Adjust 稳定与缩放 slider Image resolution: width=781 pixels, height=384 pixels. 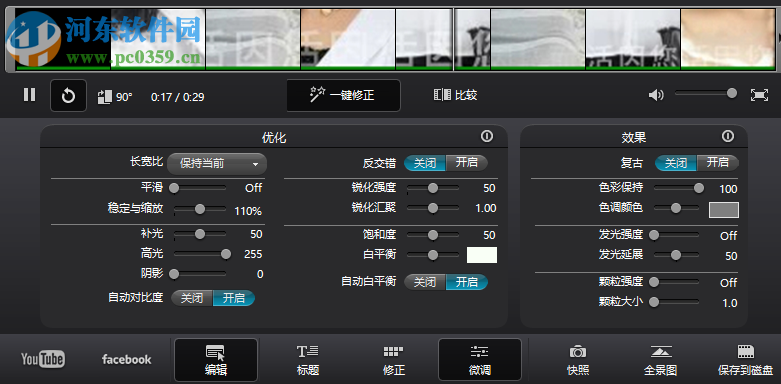coord(200,209)
